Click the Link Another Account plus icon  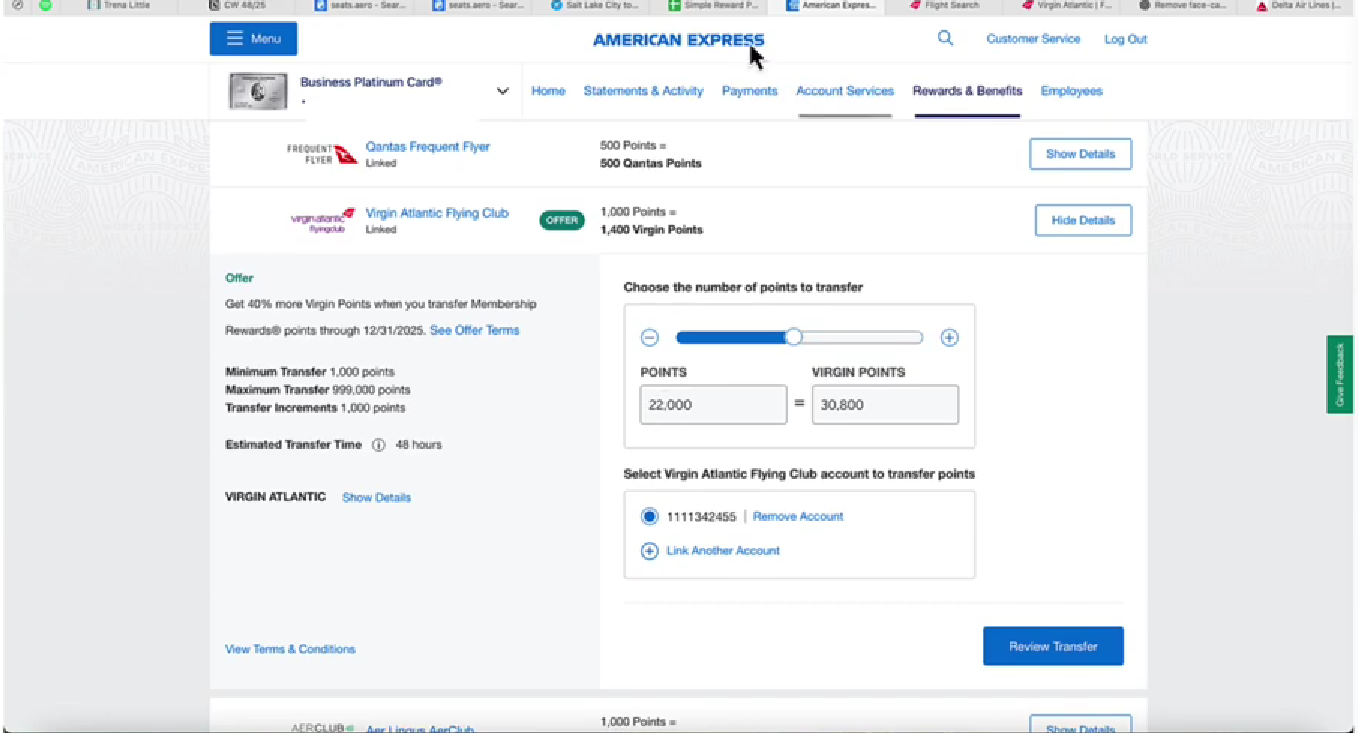(x=649, y=551)
